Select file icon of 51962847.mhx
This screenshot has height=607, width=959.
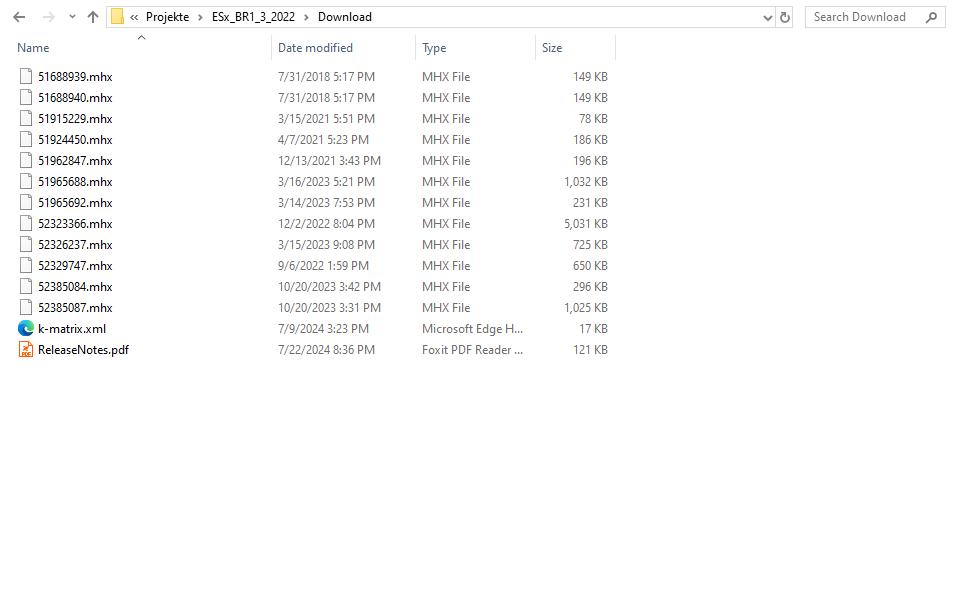point(26,160)
